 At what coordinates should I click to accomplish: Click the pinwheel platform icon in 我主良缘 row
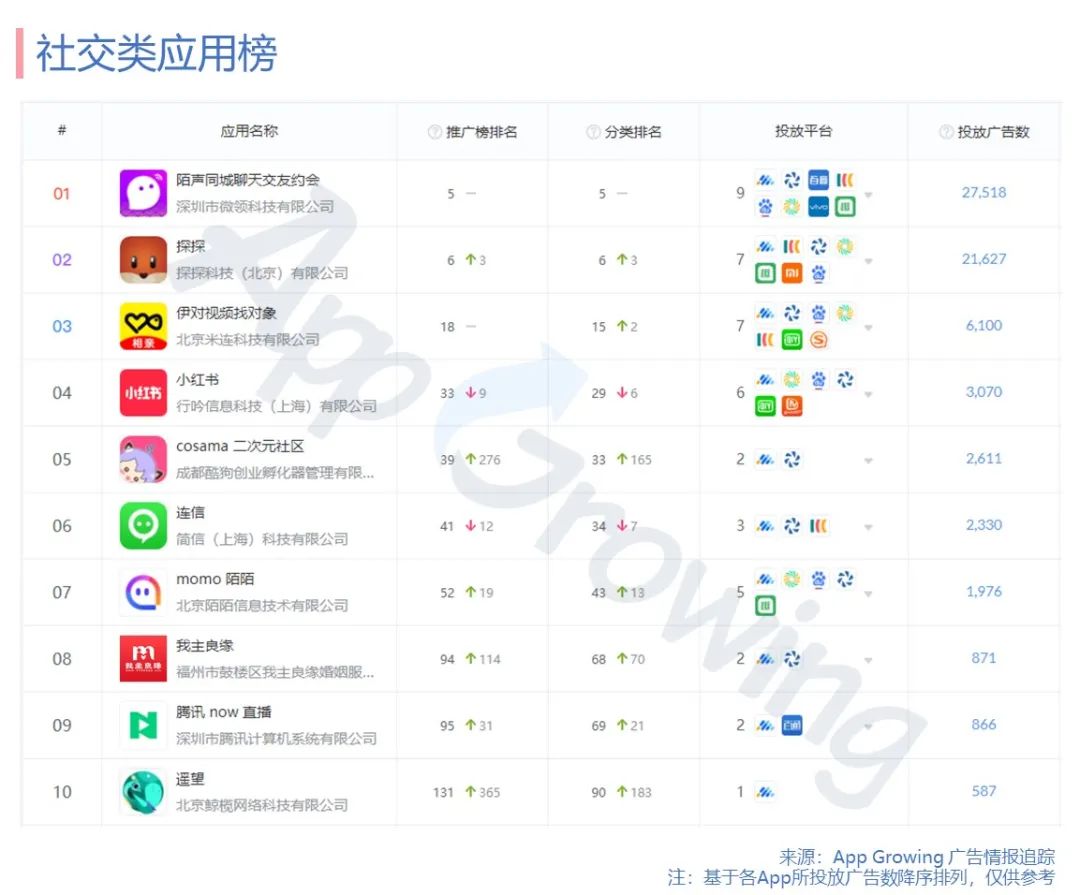(x=792, y=659)
